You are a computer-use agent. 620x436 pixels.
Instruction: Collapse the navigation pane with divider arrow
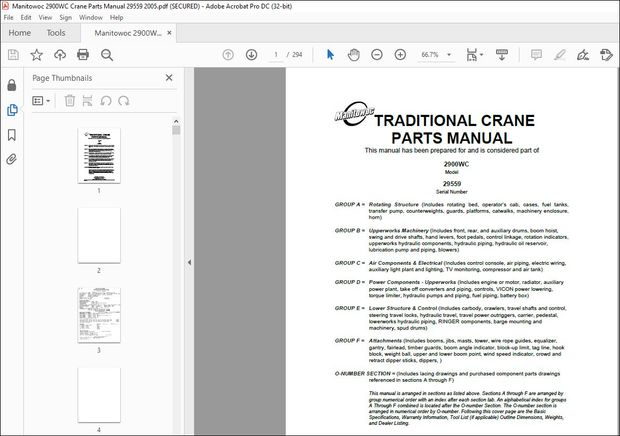[x=190, y=263]
